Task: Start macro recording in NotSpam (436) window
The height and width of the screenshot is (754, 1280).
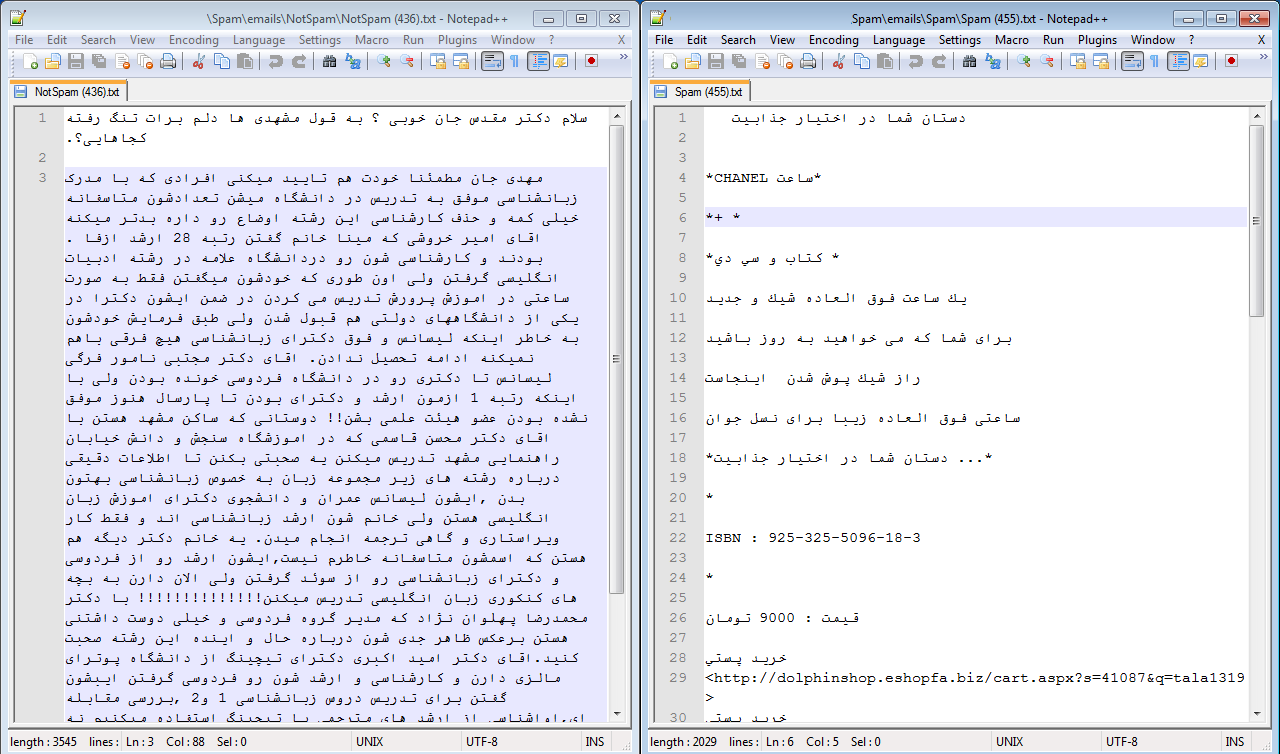Action: 591,61
